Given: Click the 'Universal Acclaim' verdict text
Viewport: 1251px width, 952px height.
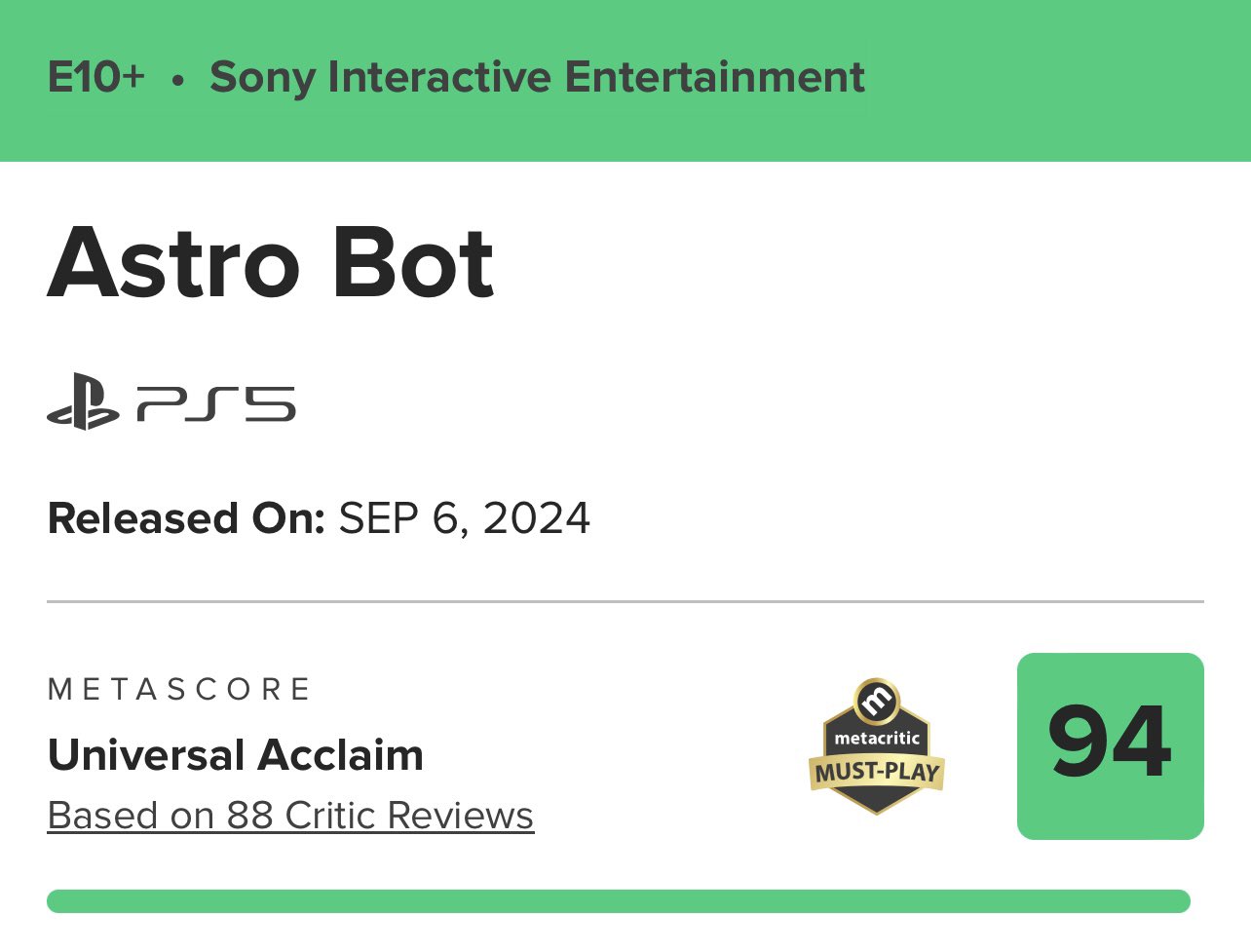Looking at the screenshot, I should [236, 755].
